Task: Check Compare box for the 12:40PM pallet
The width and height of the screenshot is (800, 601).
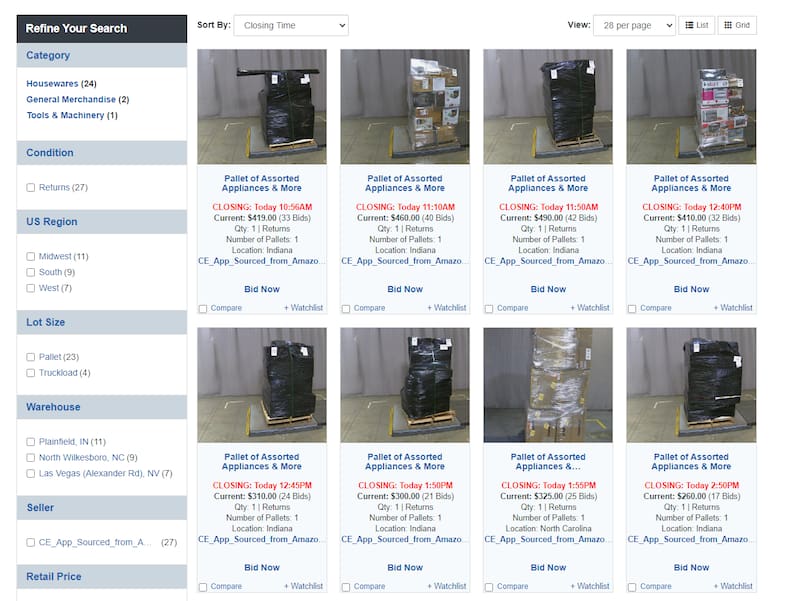Action: coord(632,309)
